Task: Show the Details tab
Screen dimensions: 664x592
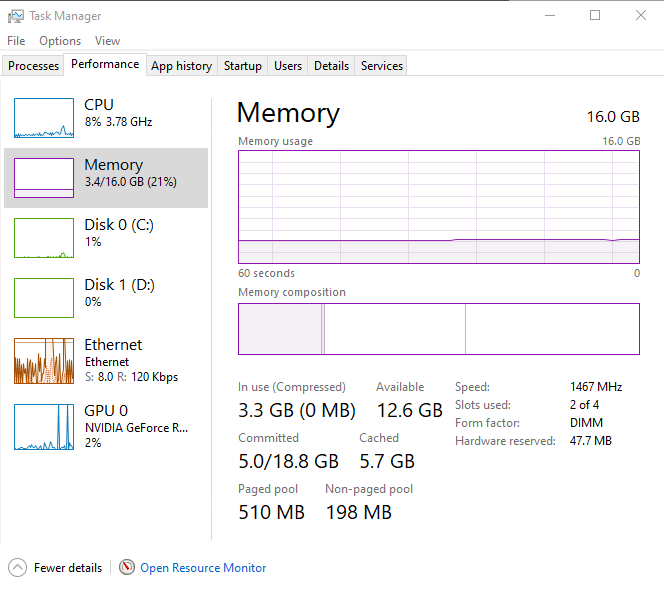Action: [331, 66]
